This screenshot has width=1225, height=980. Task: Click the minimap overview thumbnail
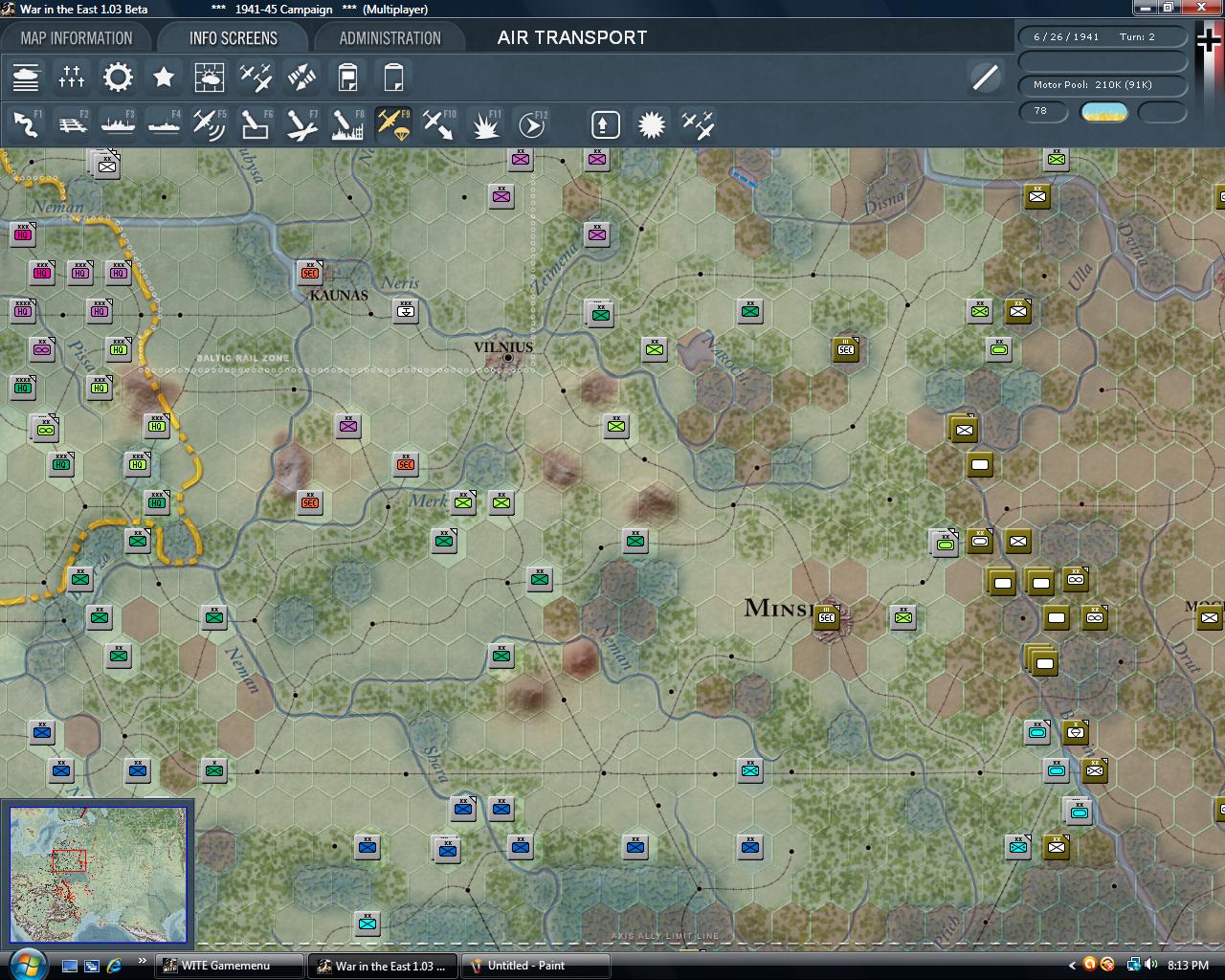(99, 875)
